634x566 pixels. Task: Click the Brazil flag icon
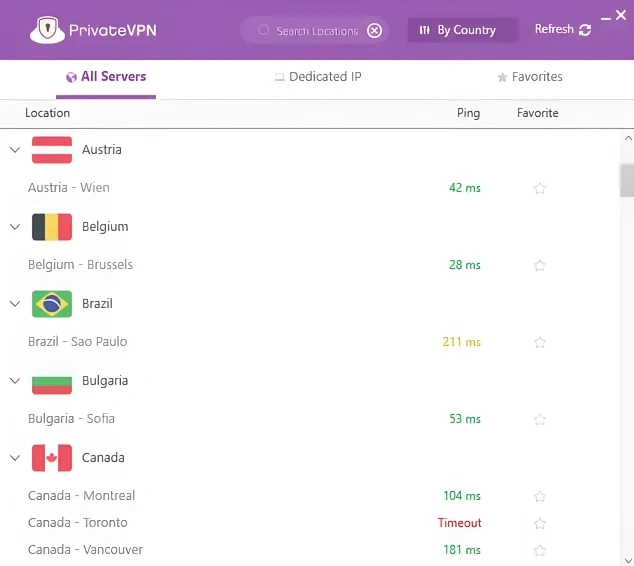click(52, 304)
